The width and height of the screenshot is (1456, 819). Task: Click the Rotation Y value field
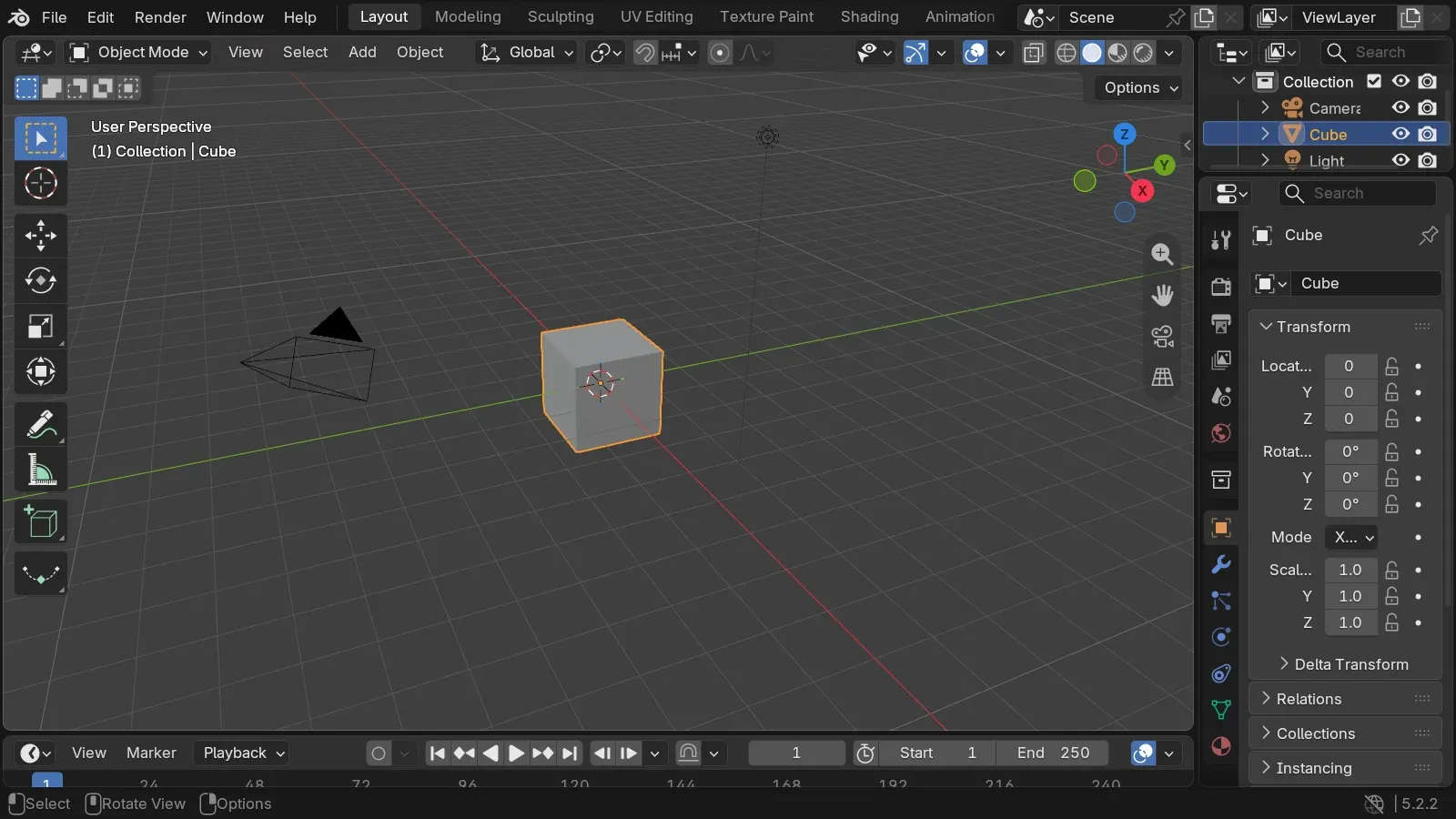[1350, 478]
